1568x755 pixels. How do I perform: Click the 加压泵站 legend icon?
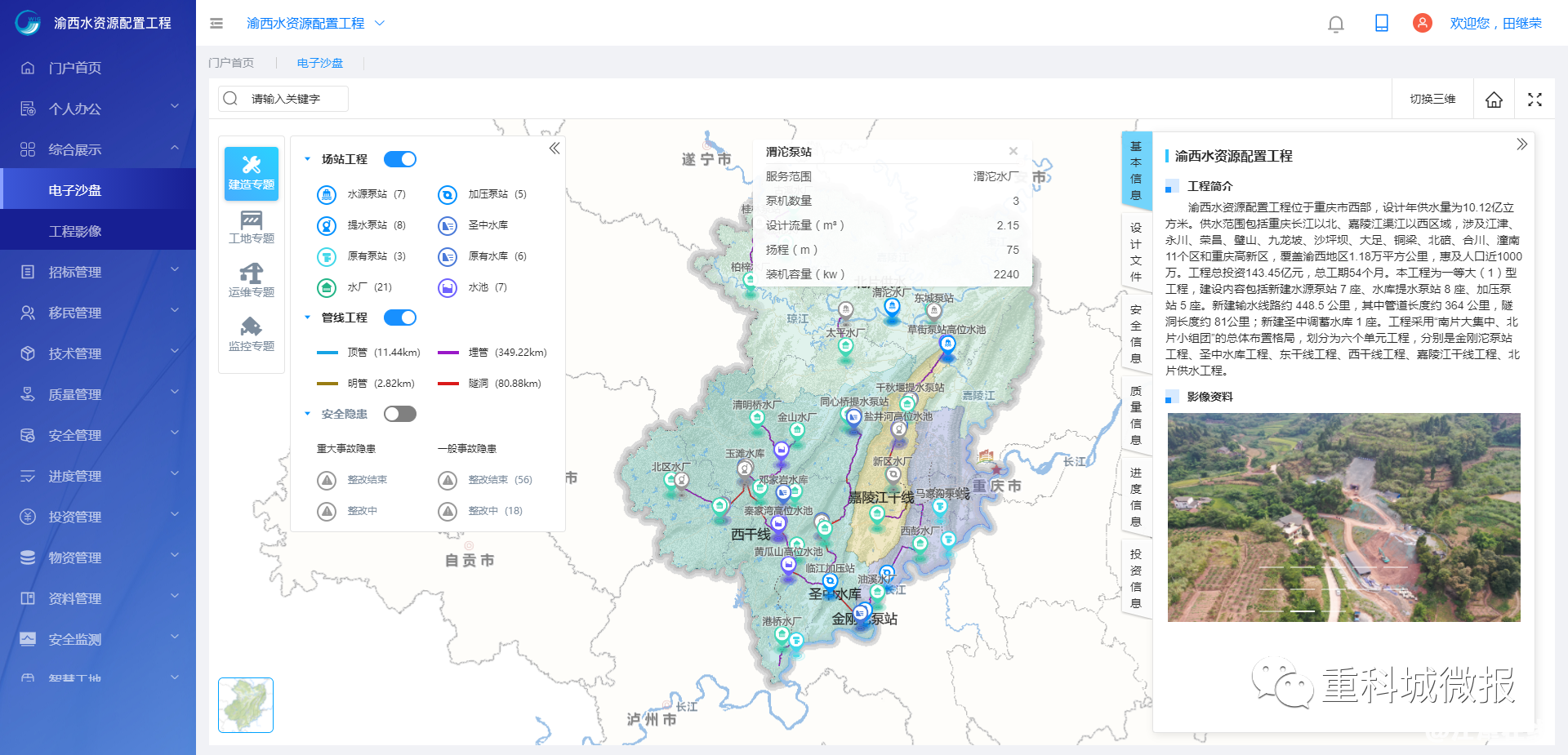(448, 194)
